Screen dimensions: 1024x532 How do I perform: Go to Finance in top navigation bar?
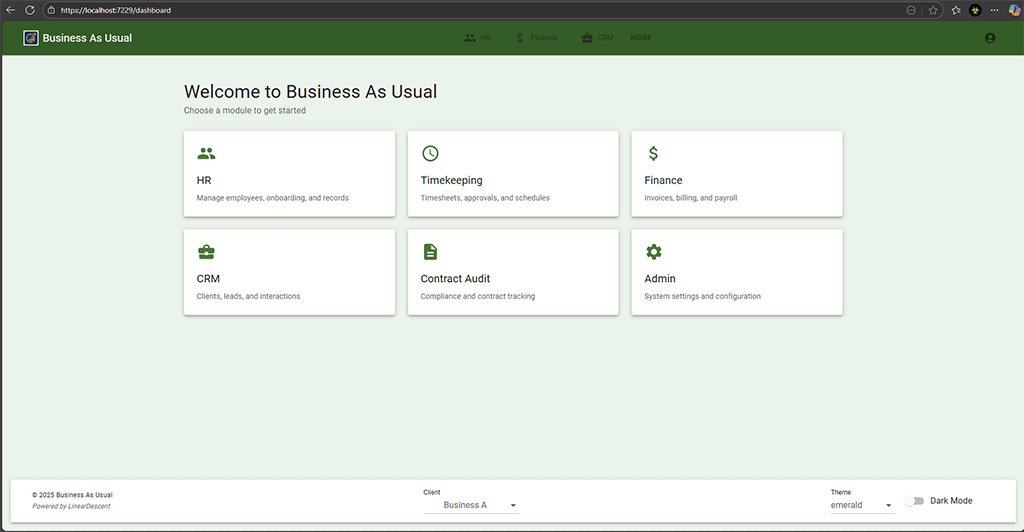pos(536,38)
